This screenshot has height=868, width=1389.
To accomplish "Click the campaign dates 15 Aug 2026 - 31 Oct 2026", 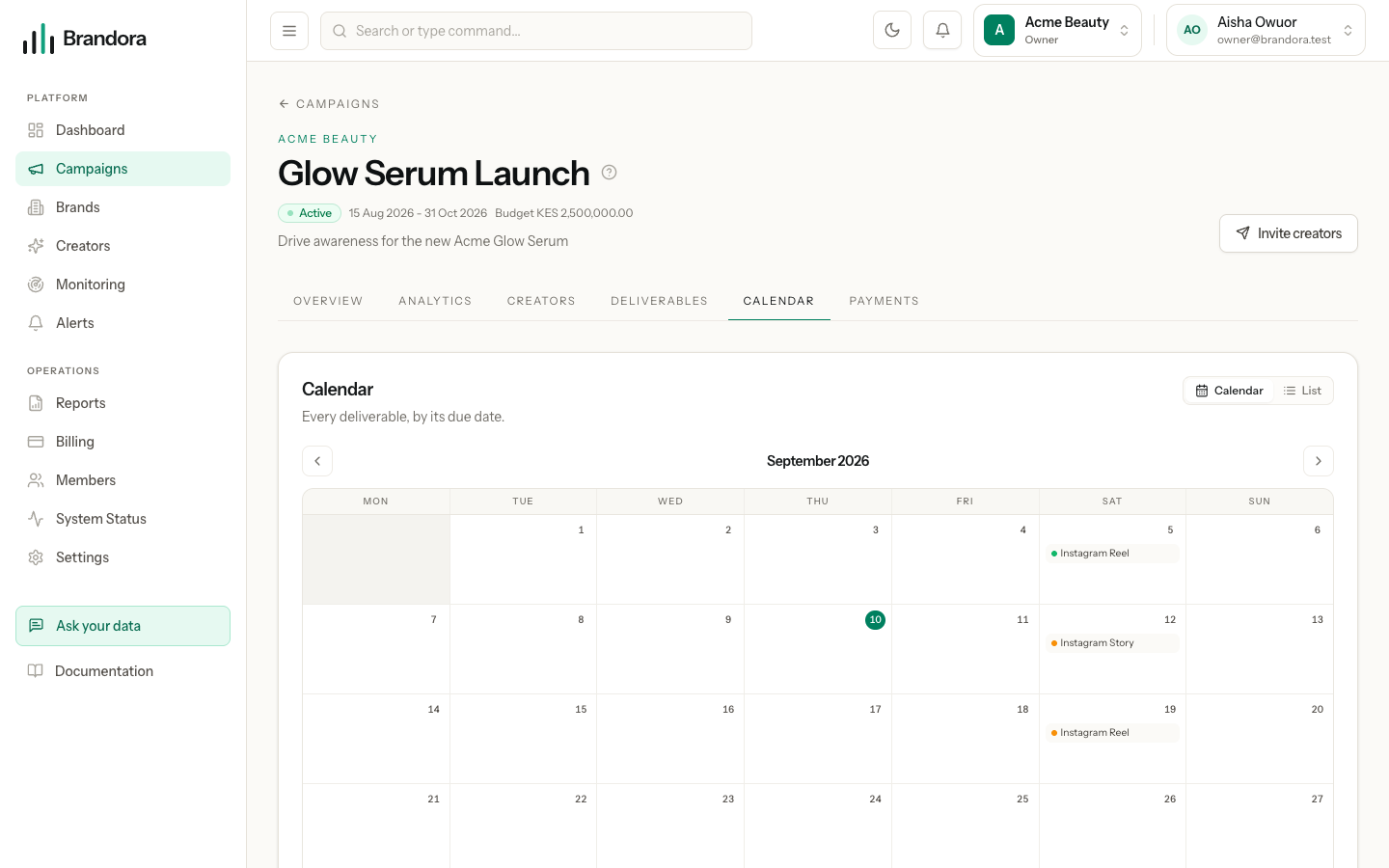I will coord(418,213).
